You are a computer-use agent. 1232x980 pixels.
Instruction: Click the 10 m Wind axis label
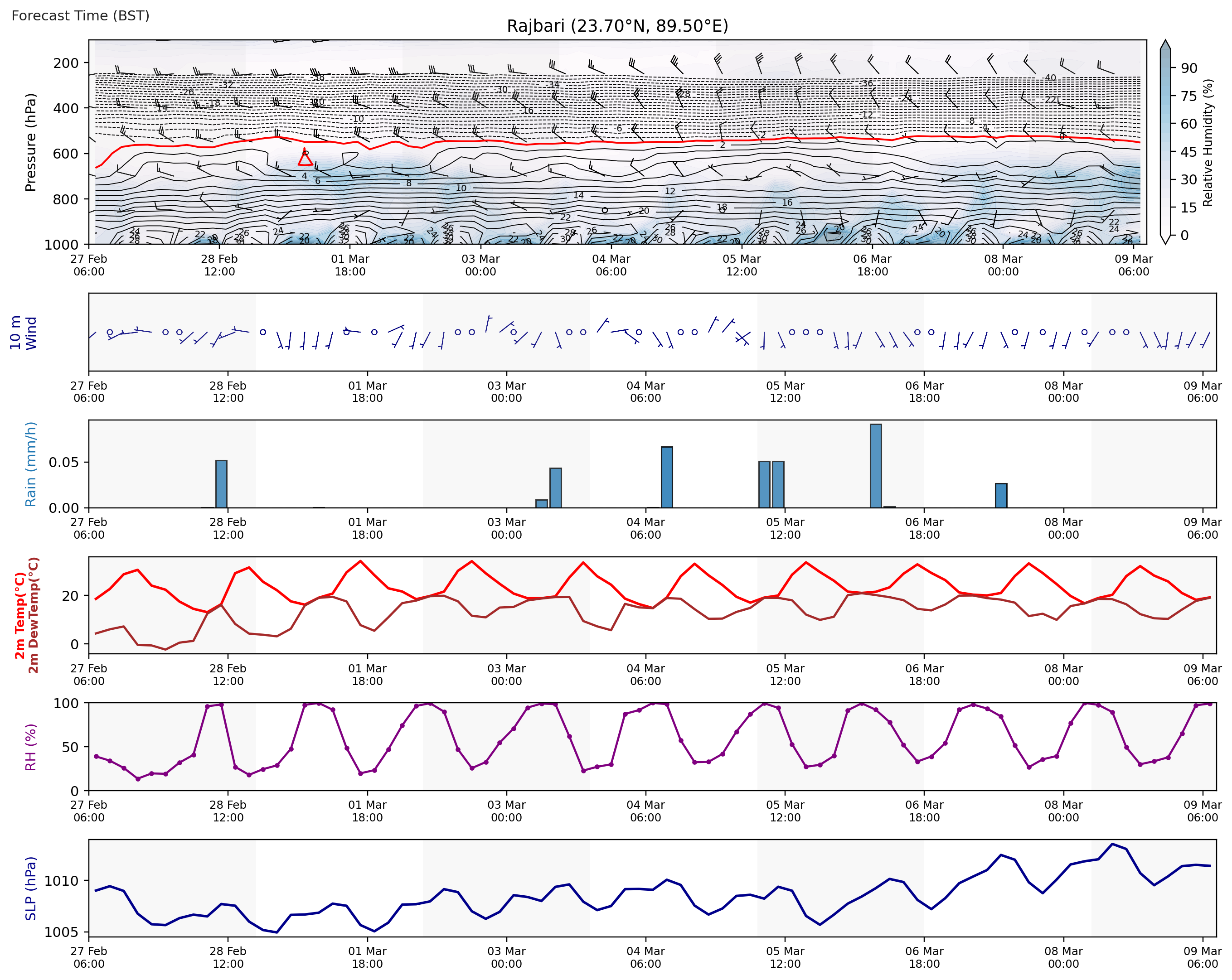click(x=23, y=333)
